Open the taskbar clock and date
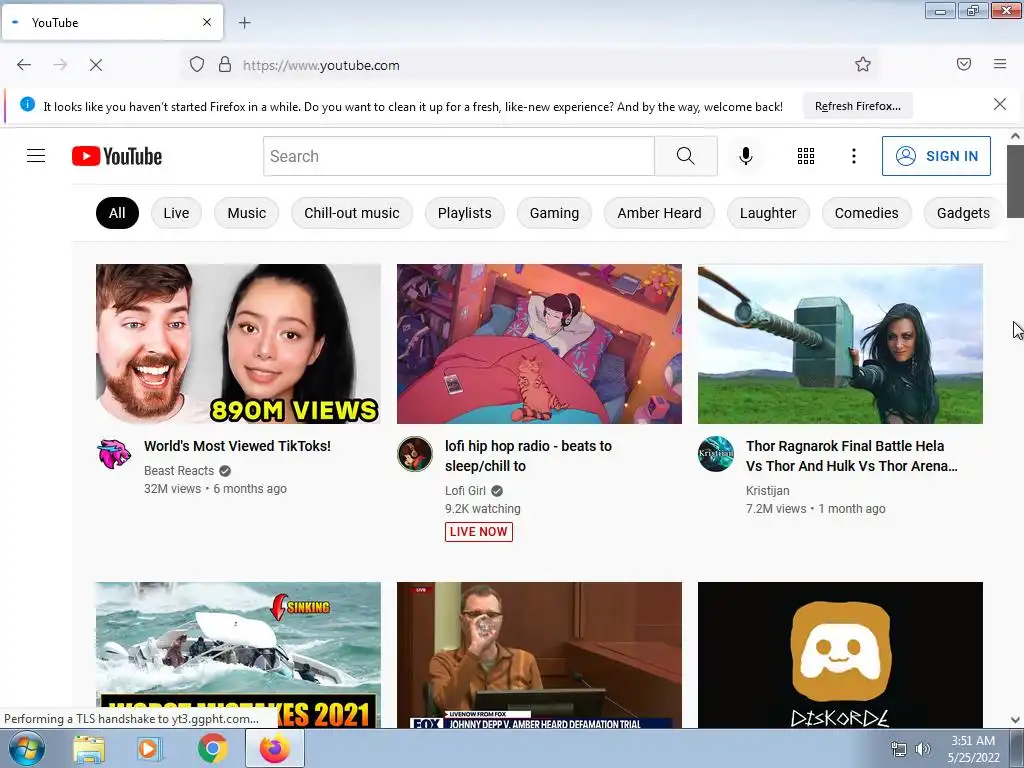Screen dimensions: 1024x768 tap(973, 749)
